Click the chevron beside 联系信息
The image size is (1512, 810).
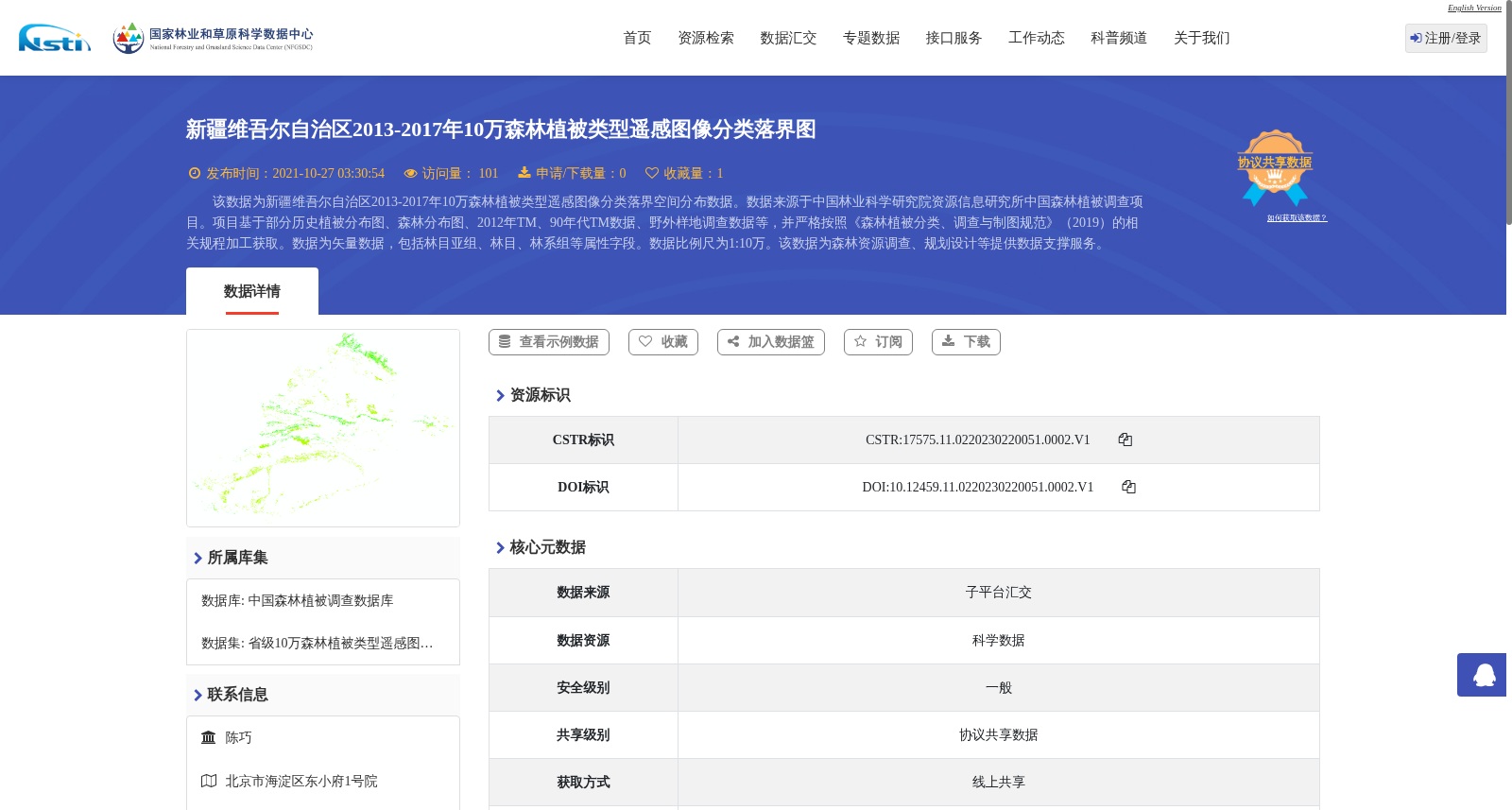198,696
